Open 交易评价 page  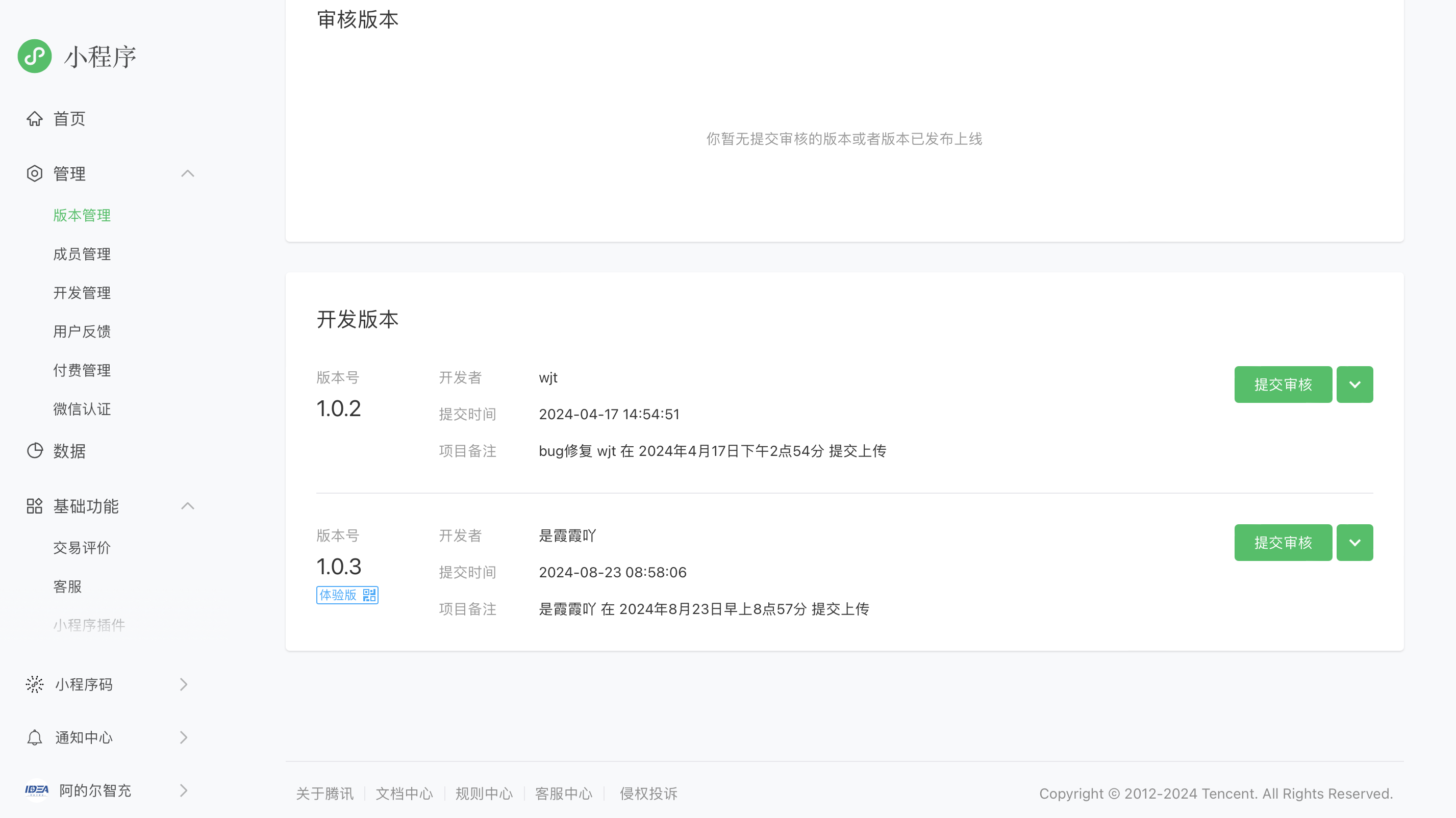(x=82, y=548)
